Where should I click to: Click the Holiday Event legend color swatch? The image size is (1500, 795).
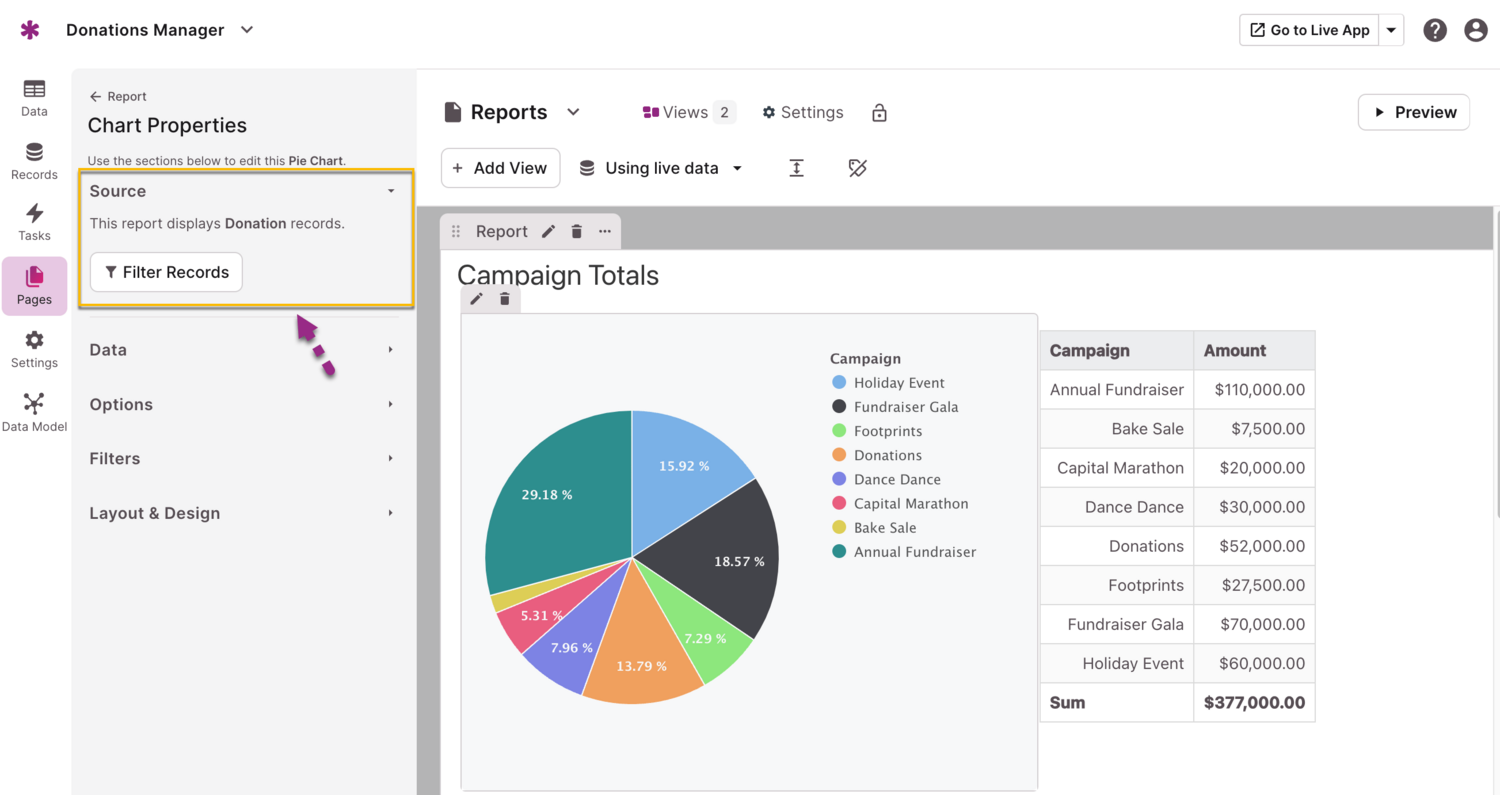point(839,383)
